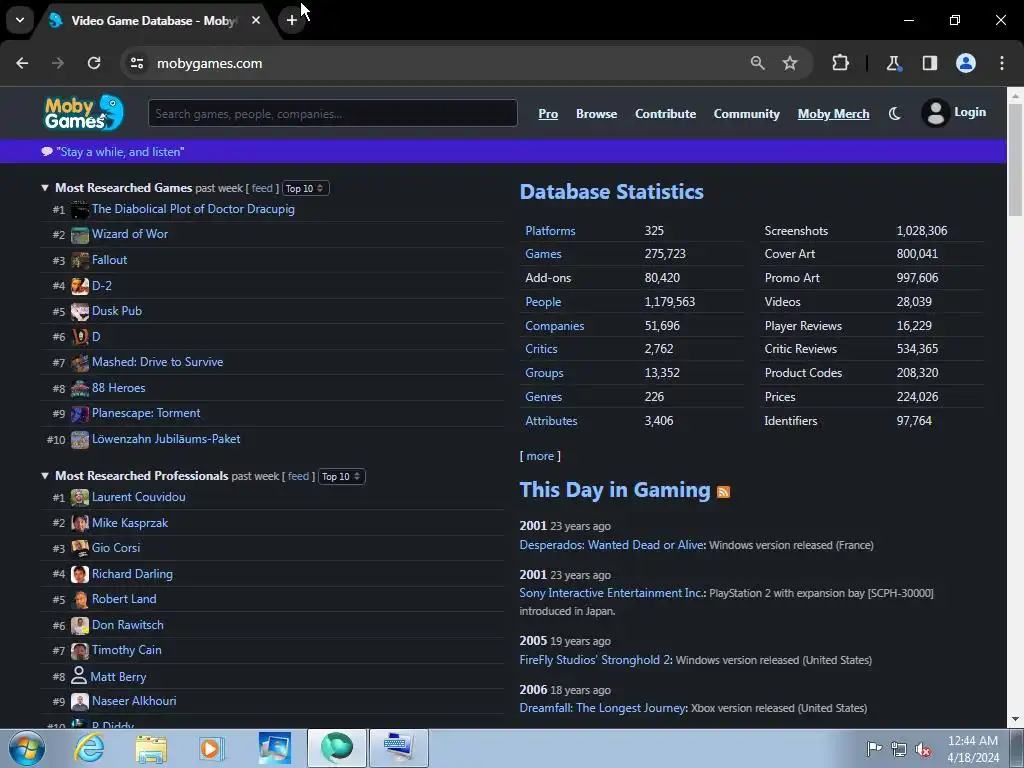Open Löwenzahn Jubiläums-Paket link
Image resolution: width=1024 pixels, height=768 pixels.
(x=166, y=439)
